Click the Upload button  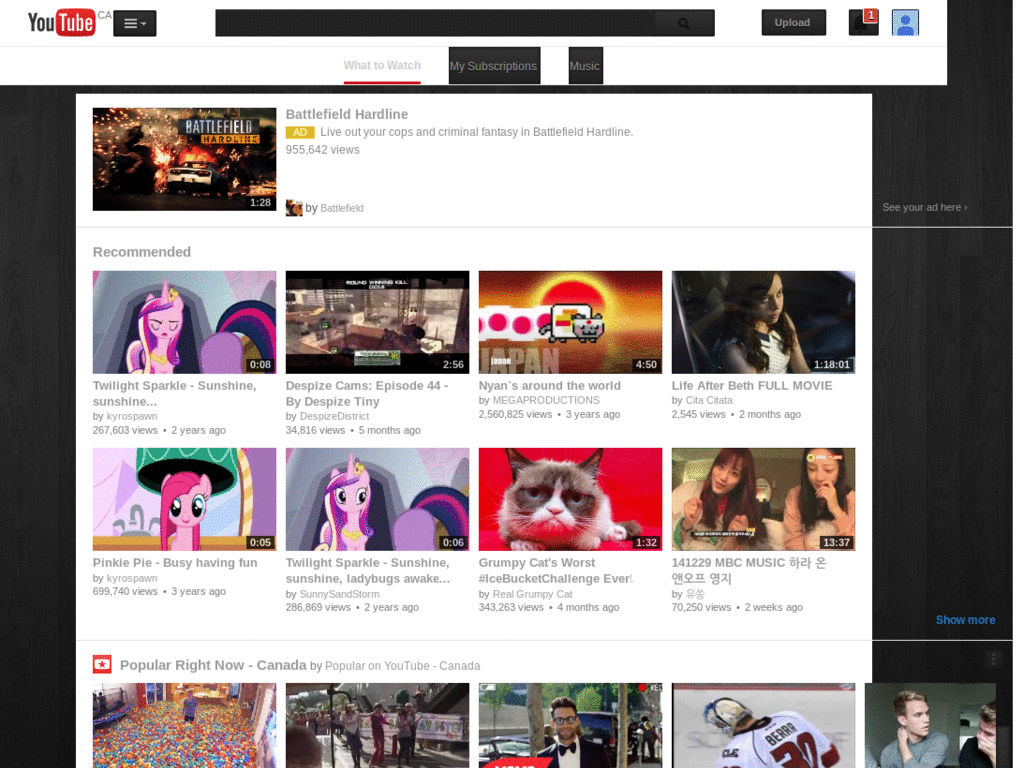point(793,22)
